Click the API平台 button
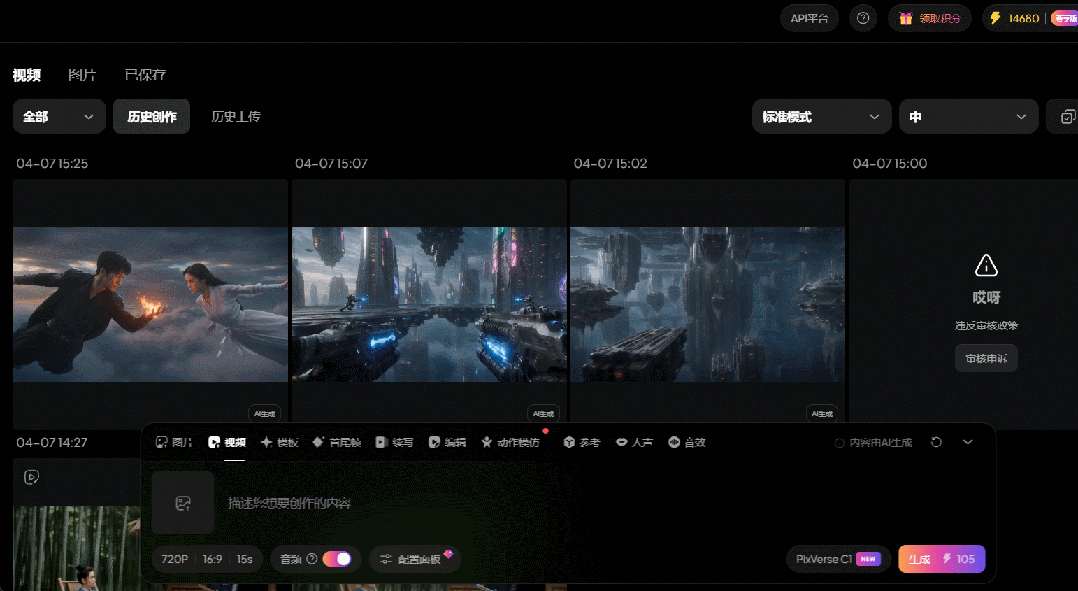The image size is (1078, 591). click(809, 19)
